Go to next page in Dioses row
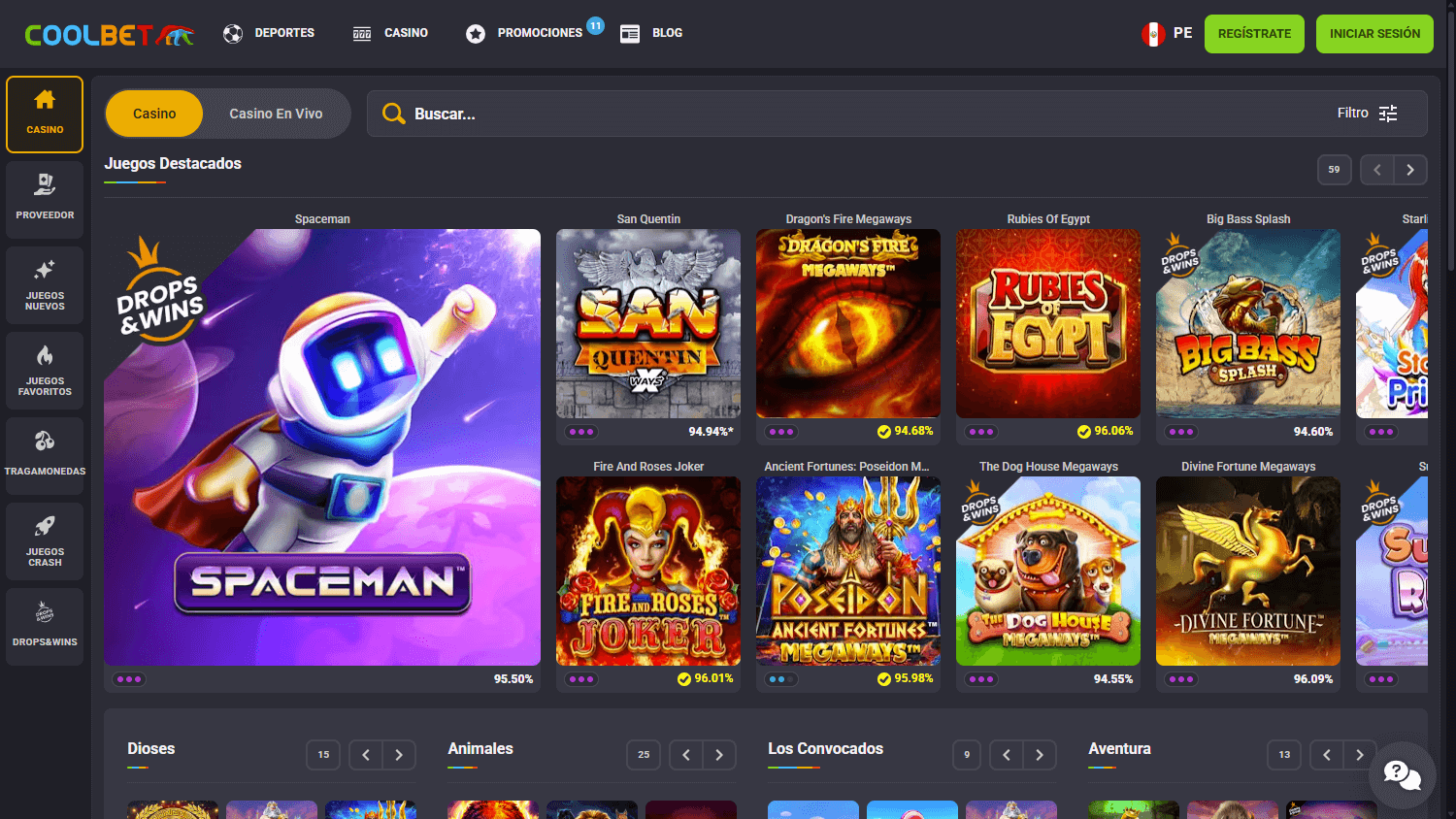This screenshot has width=1456, height=819. (399, 754)
